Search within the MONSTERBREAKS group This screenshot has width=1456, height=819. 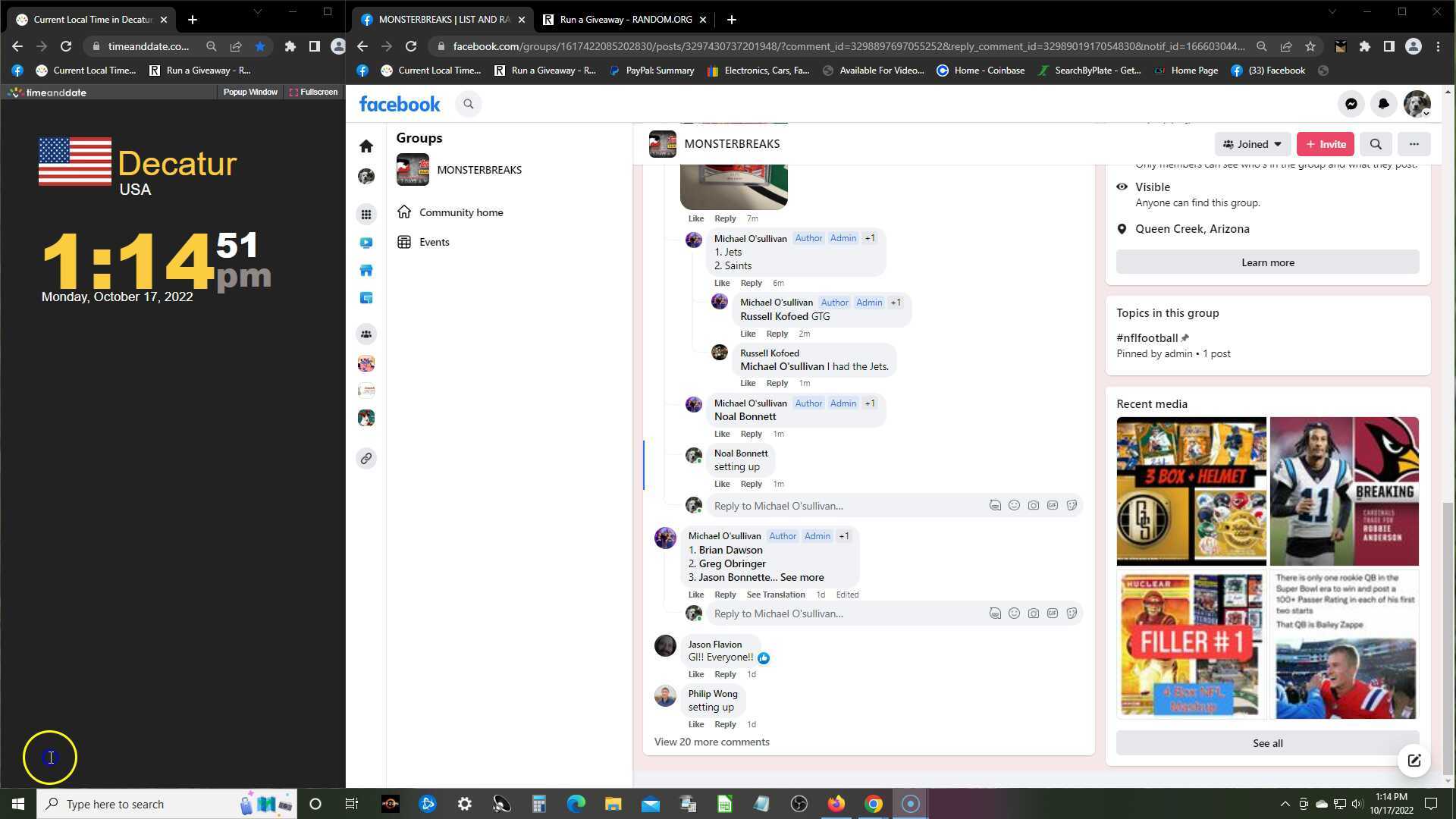click(1376, 144)
